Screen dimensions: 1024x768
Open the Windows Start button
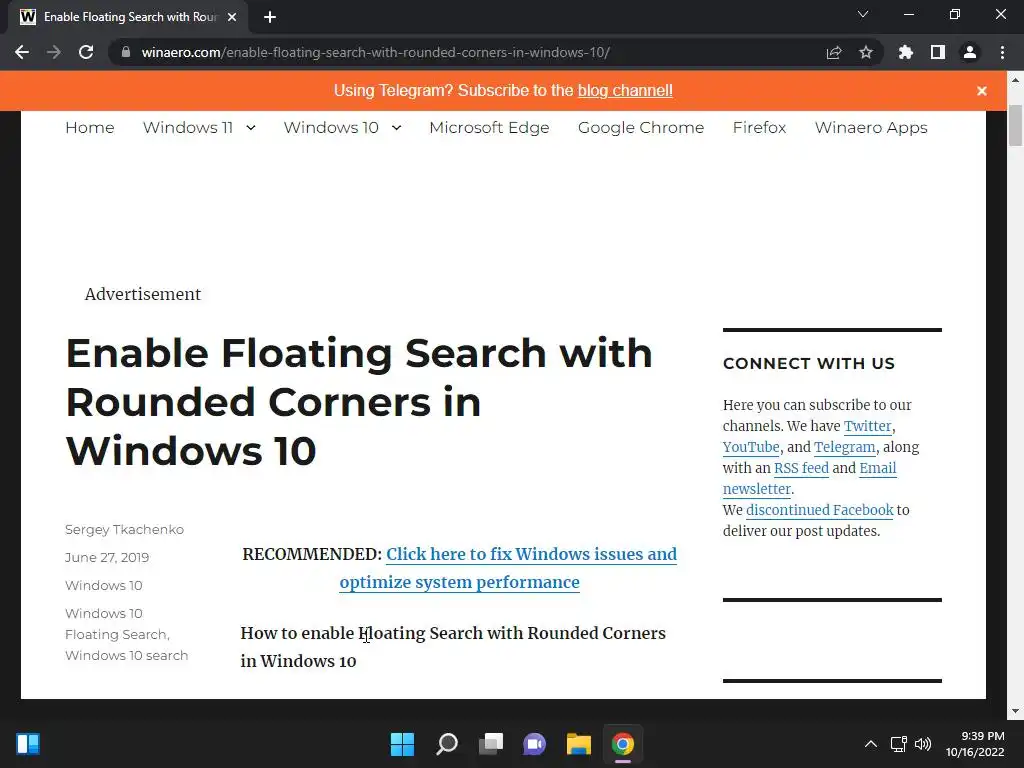click(x=402, y=744)
